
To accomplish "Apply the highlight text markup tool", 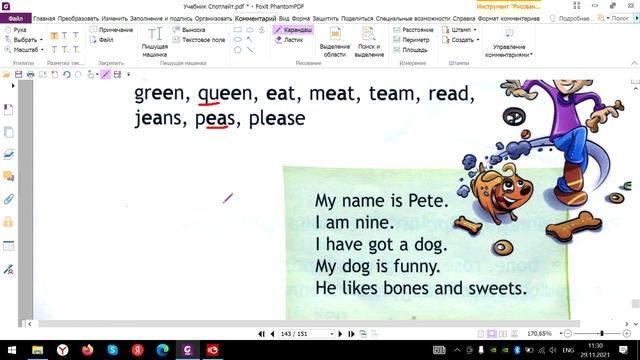I will point(54,36).
